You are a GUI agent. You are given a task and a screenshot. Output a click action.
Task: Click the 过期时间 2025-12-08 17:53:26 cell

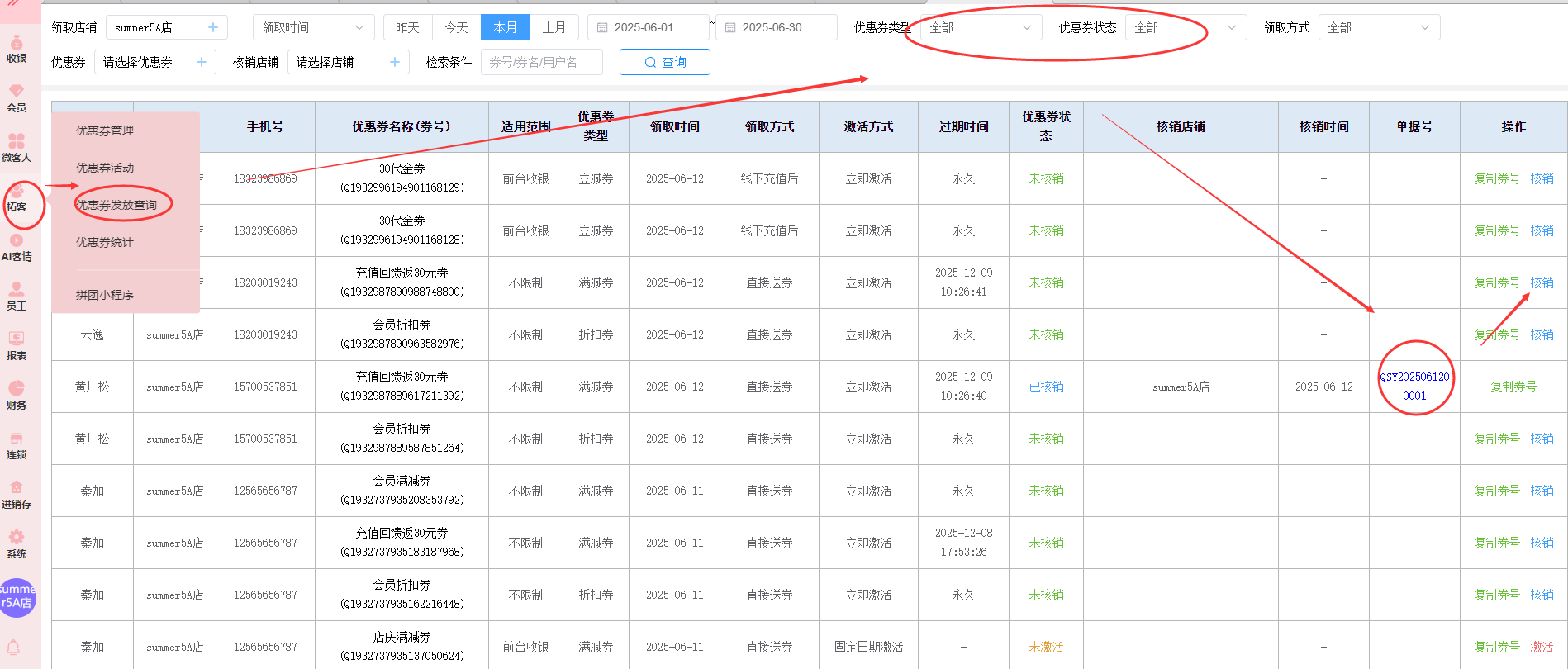click(x=963, y=543)
